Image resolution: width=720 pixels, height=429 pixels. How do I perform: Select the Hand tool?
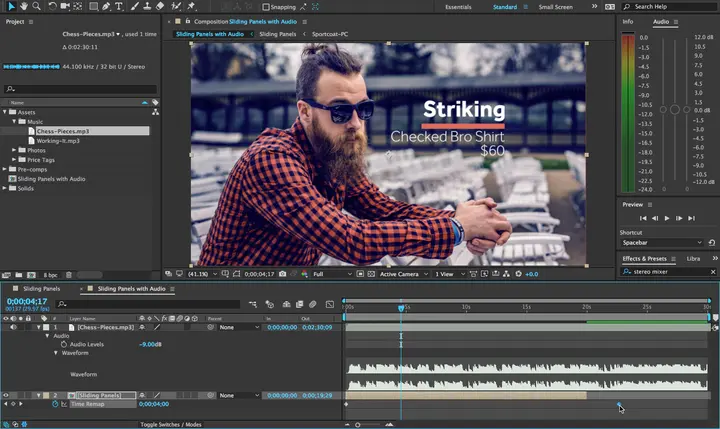tap(23, 6)
